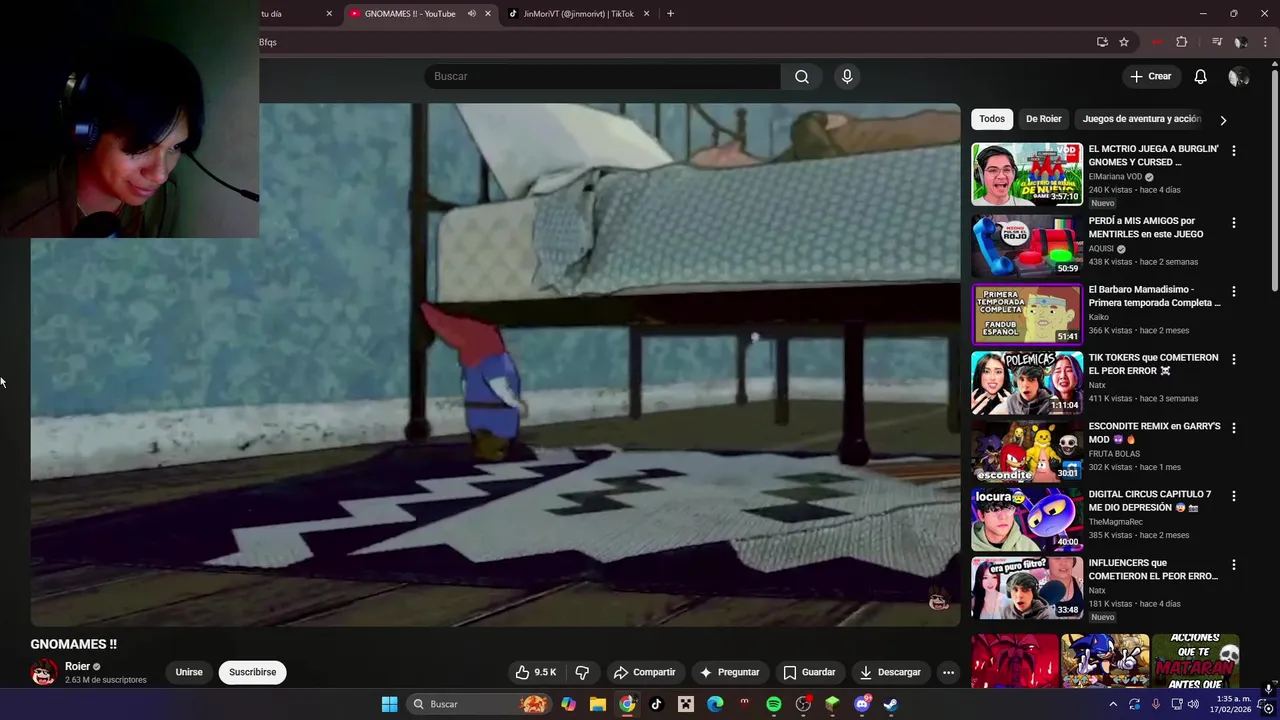Open the YouTube account avatar menu

point(1239,76)
